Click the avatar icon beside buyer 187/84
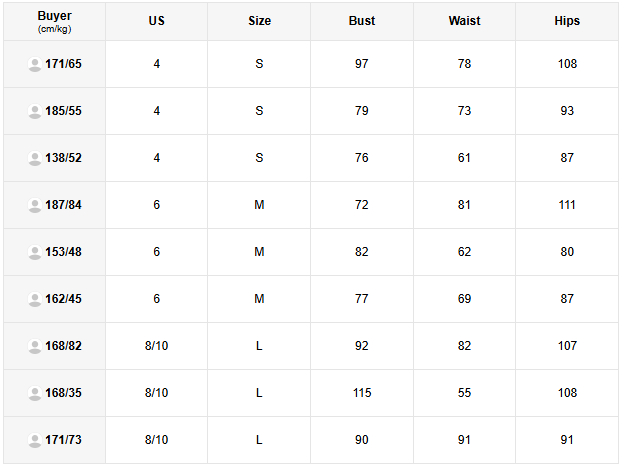The image size is (624, 470). [35, 205]
